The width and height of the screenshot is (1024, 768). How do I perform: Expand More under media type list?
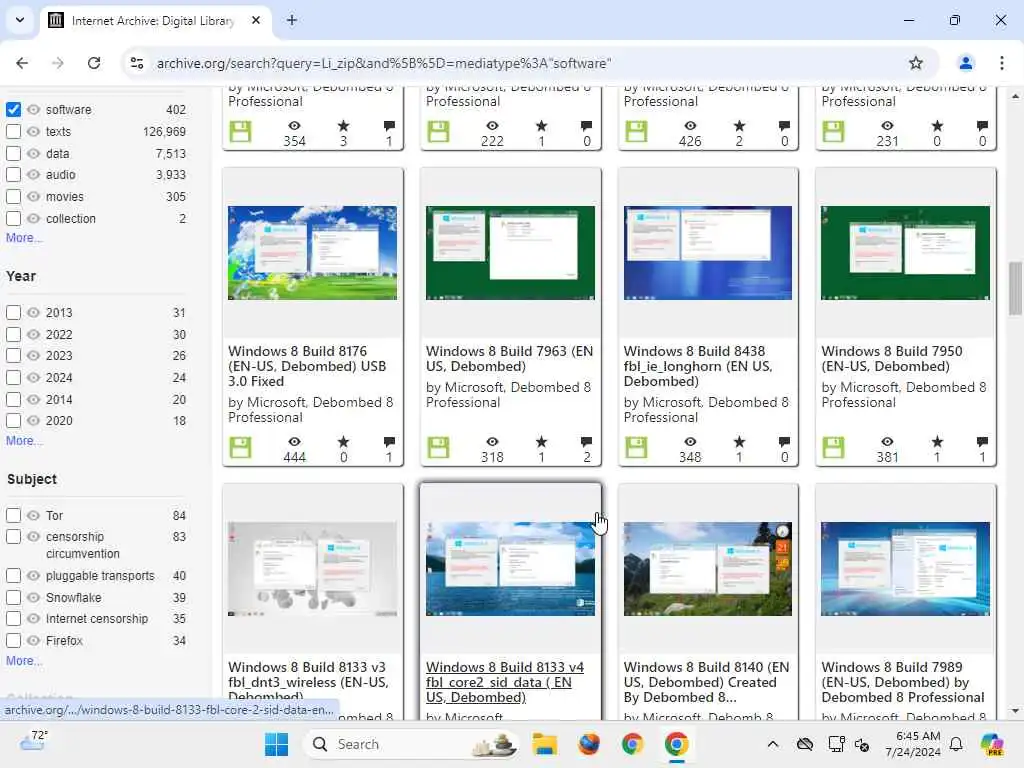pyautogui.click(x=24, y=238)
